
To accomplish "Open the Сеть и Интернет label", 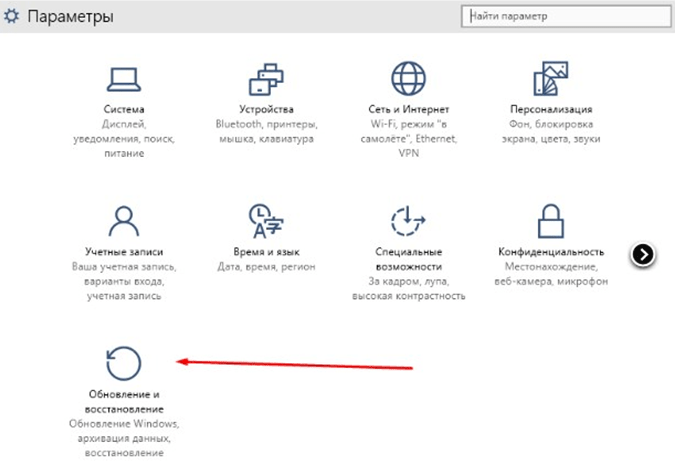I will [408, 109].
